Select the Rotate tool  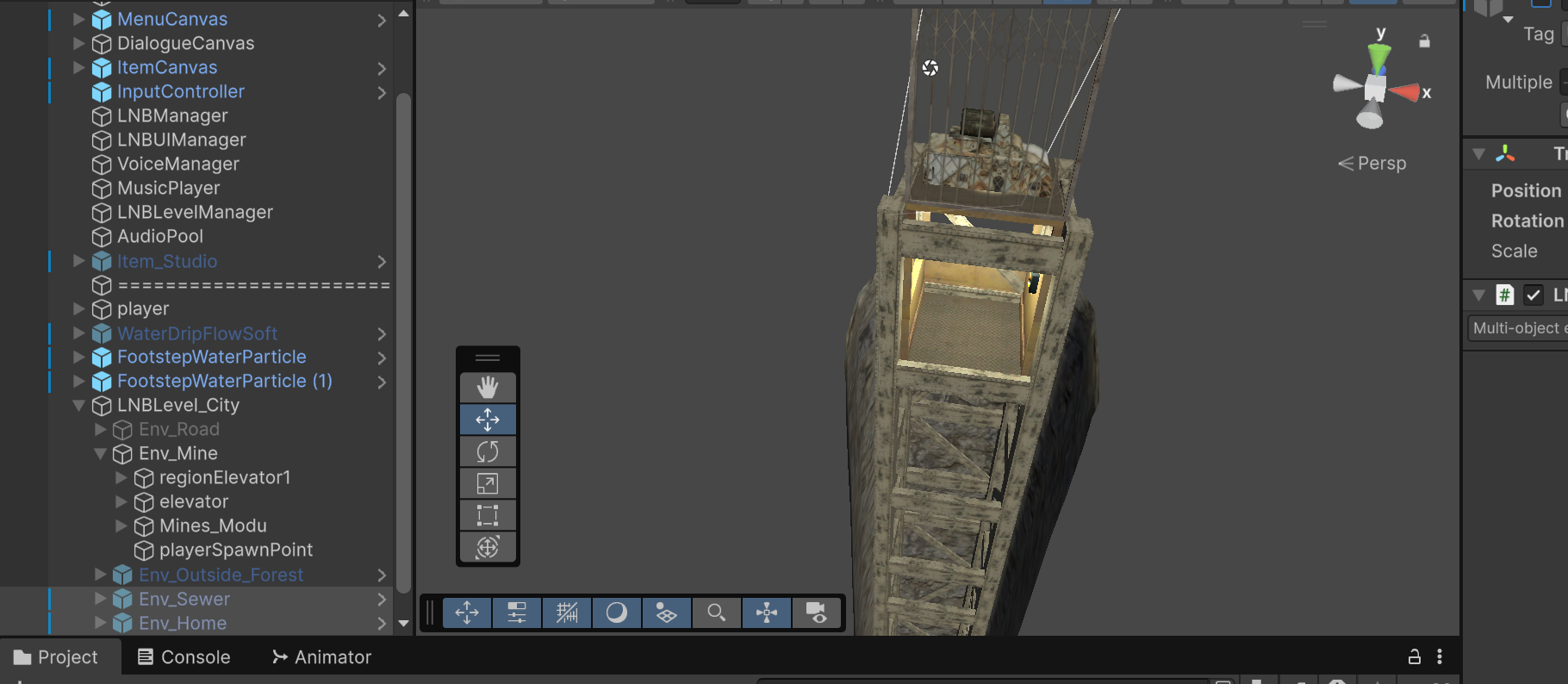[488, 451]
